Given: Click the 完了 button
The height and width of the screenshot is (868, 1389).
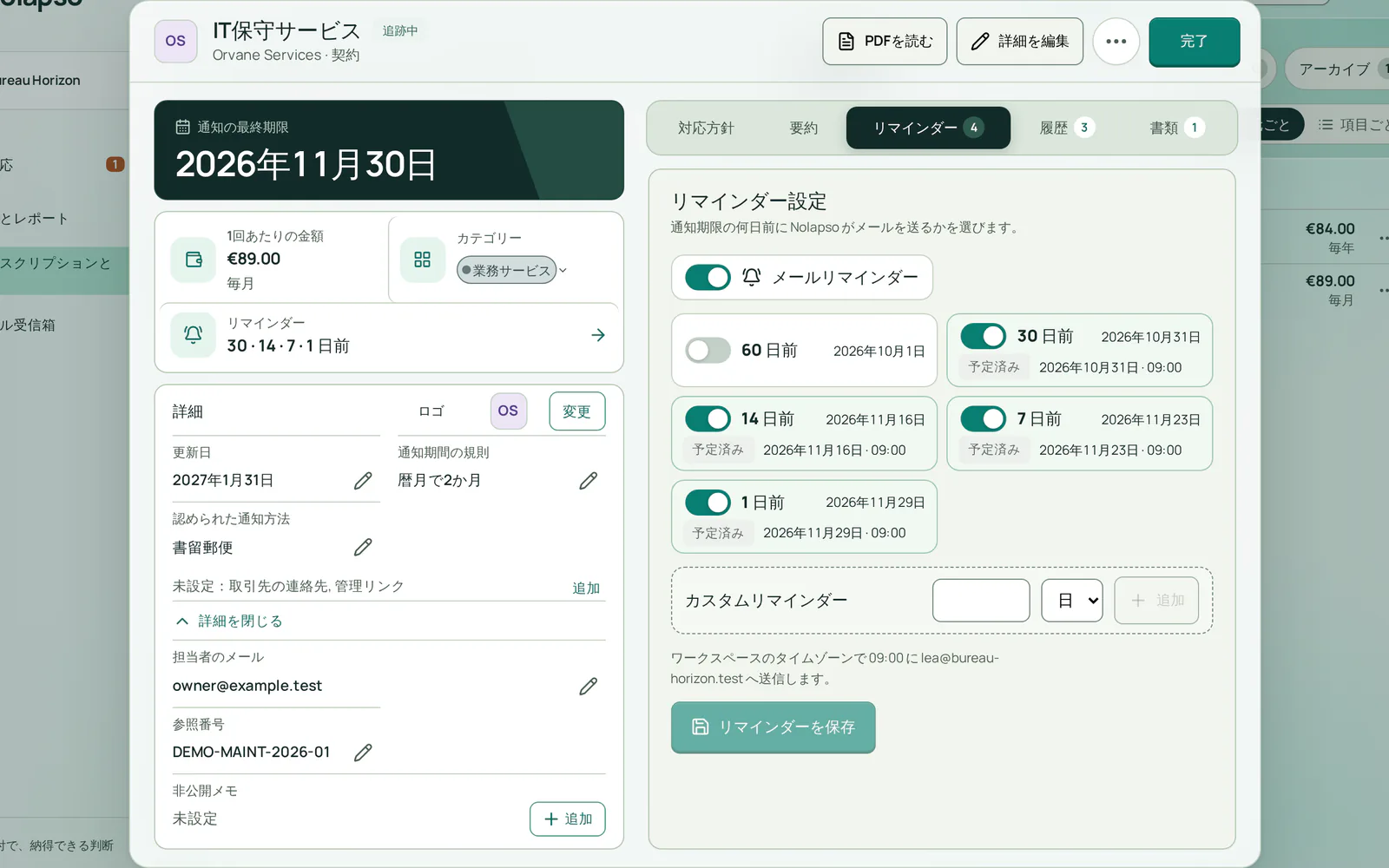Looking at the screenshot, I should pyautogui.click(x=1194, y=42).
